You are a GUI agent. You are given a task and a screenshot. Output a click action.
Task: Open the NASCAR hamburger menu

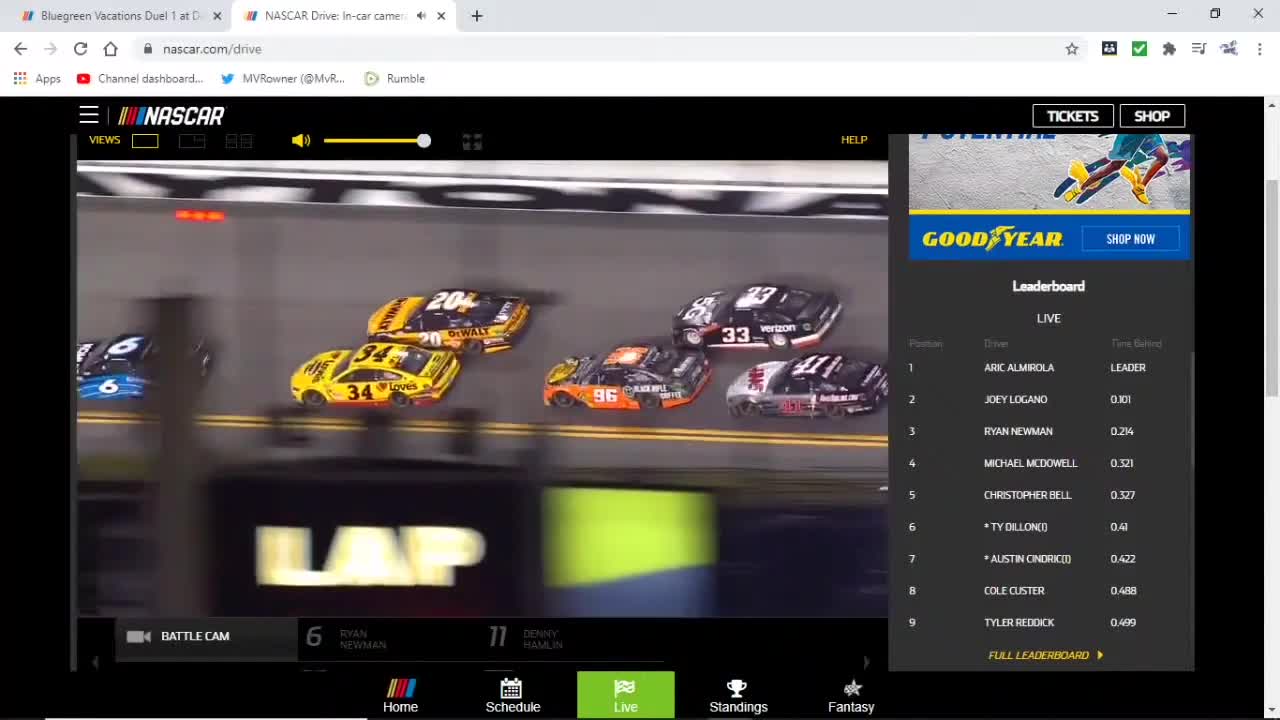click(89, 115)
